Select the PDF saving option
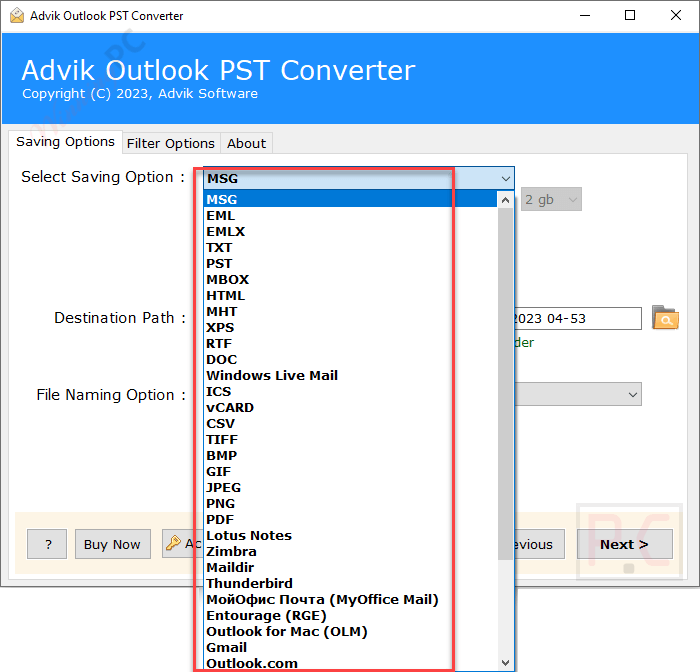This screenshot has width=700, height=672. (350, 520)
